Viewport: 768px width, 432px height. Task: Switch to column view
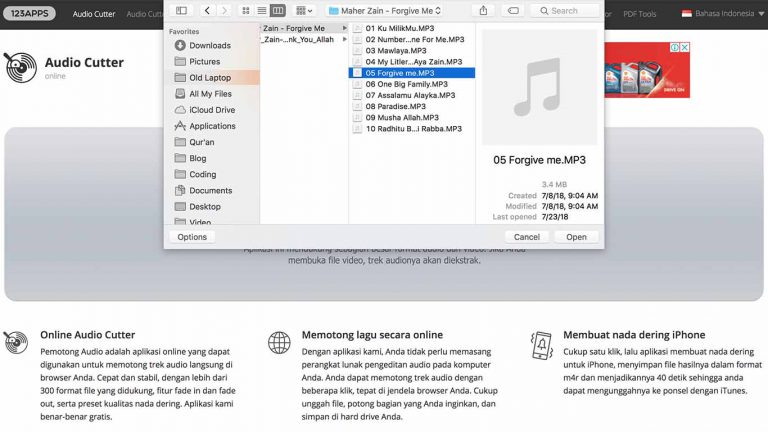tap(278, 10)
